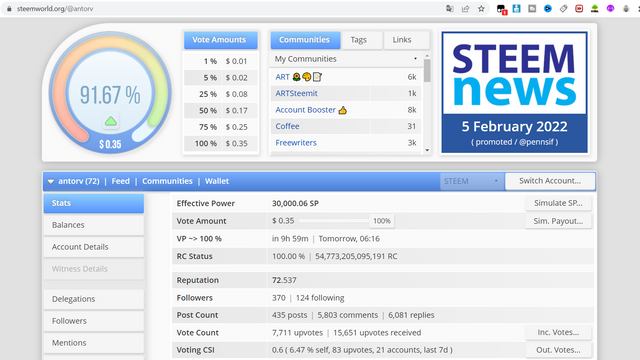Image resolution: width=640 pixels, height=360 pixels.
Task: Click the 435 posts count text
Action: 289,315
